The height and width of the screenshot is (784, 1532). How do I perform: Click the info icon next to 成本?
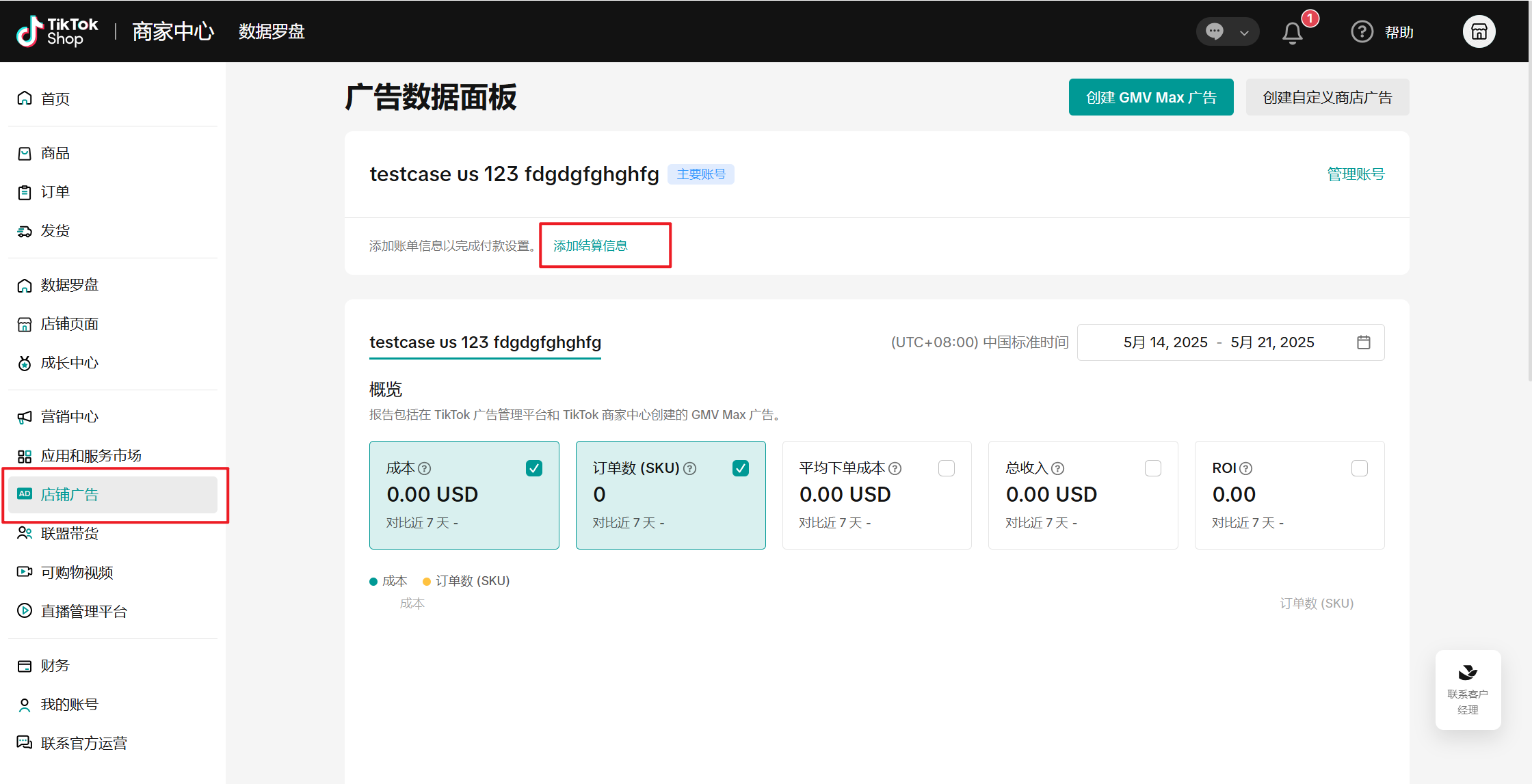(425, 468)
